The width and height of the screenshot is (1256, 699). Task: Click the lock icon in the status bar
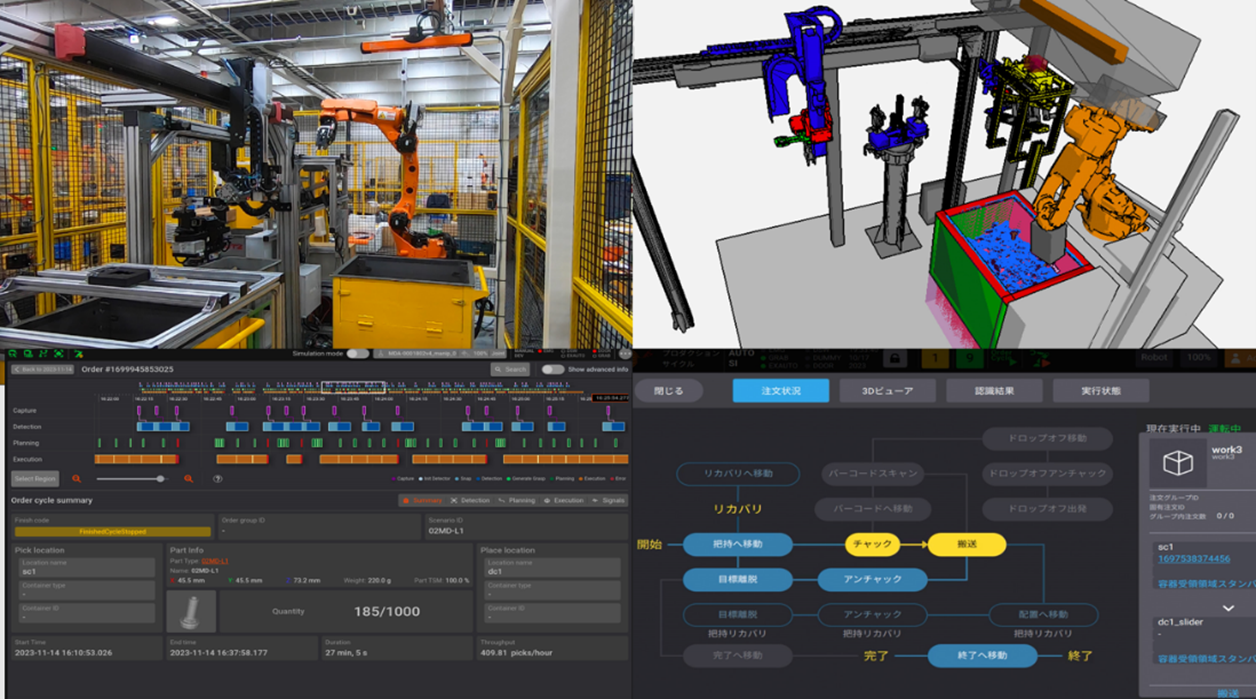click(897, 358)
